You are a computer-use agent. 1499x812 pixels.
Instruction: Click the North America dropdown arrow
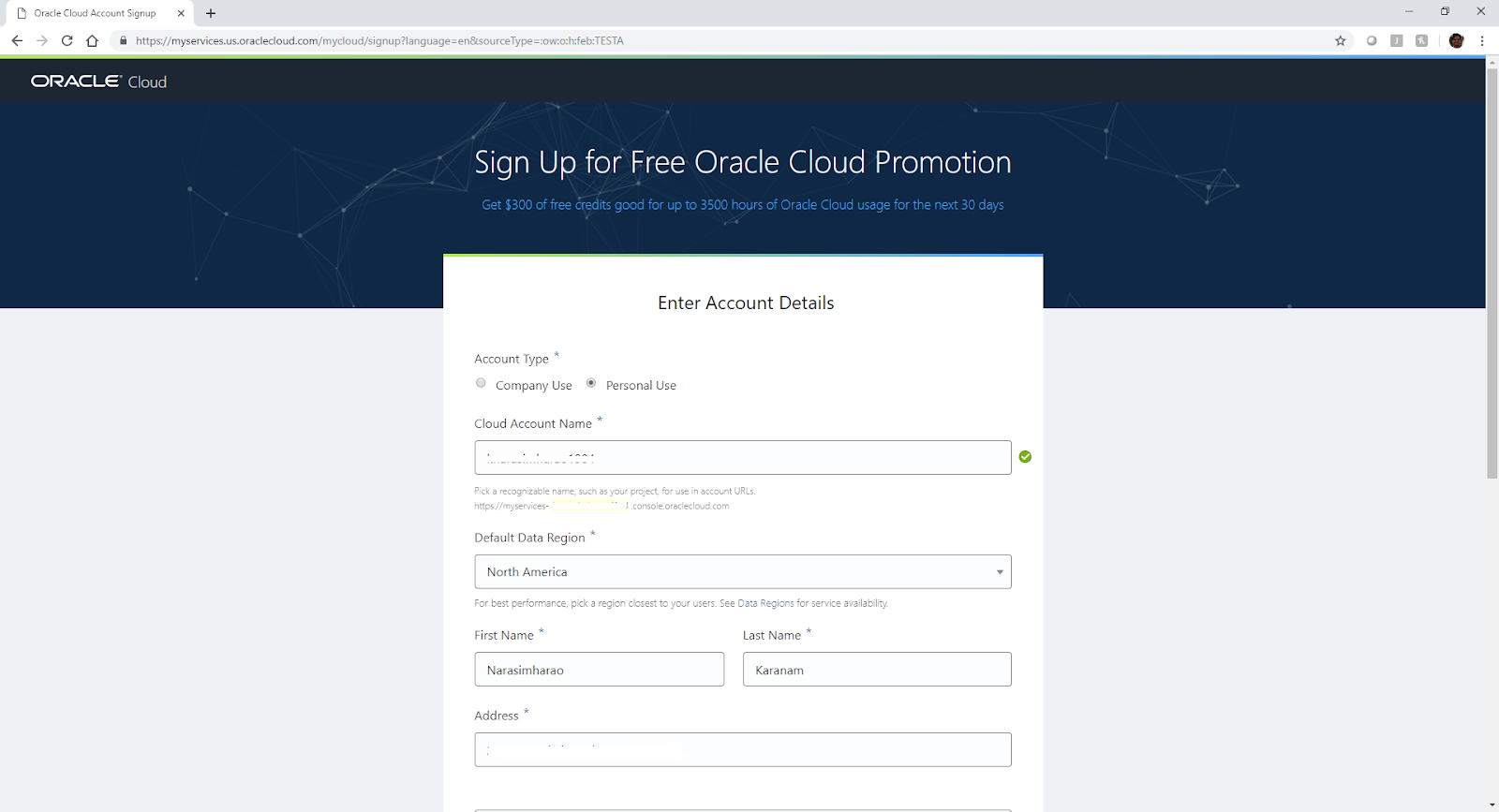pyautogui.click(x=1000, y=572)
